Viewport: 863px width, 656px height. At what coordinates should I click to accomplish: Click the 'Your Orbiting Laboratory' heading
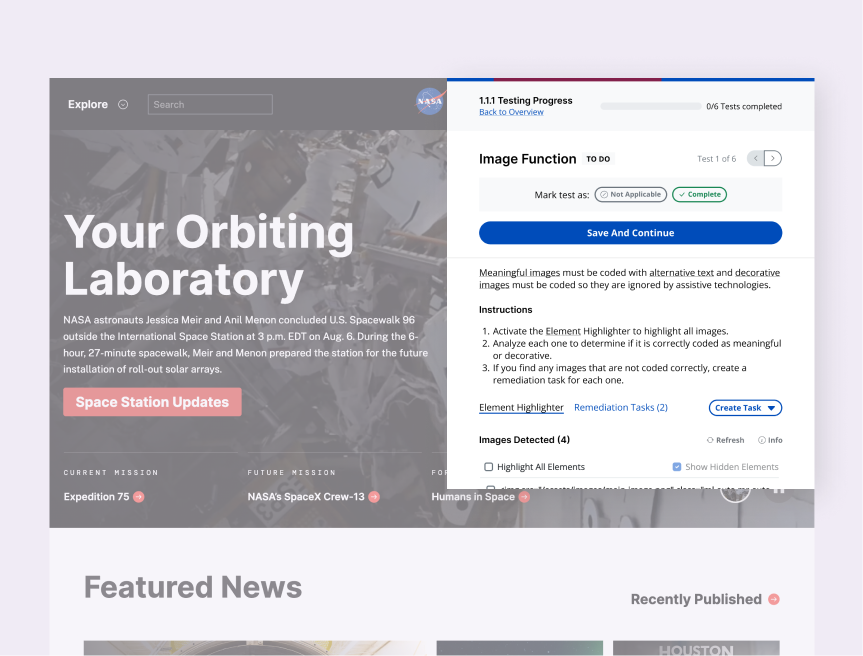coord(209,255)
